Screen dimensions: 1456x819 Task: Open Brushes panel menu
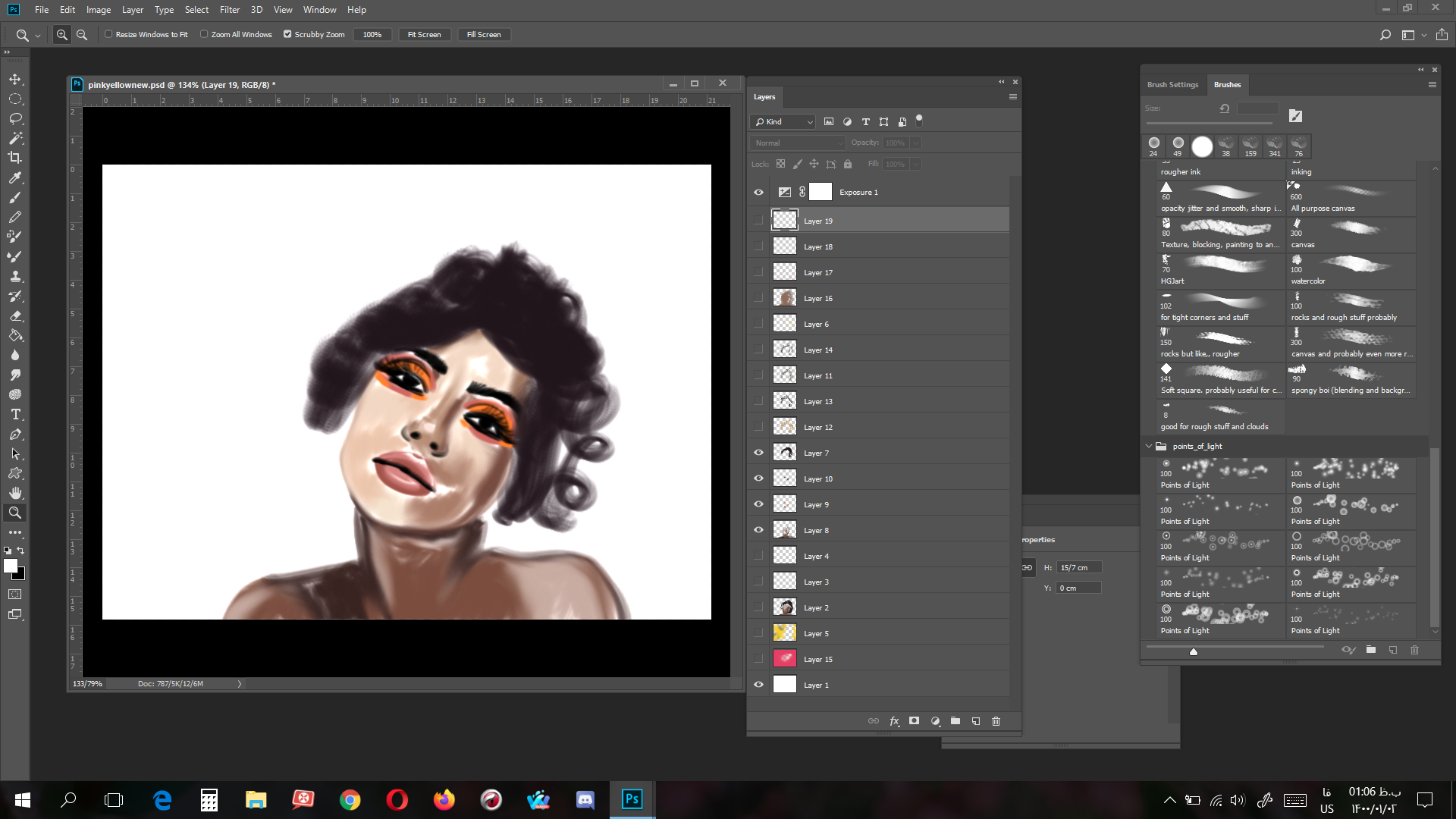click(1432, 85)
